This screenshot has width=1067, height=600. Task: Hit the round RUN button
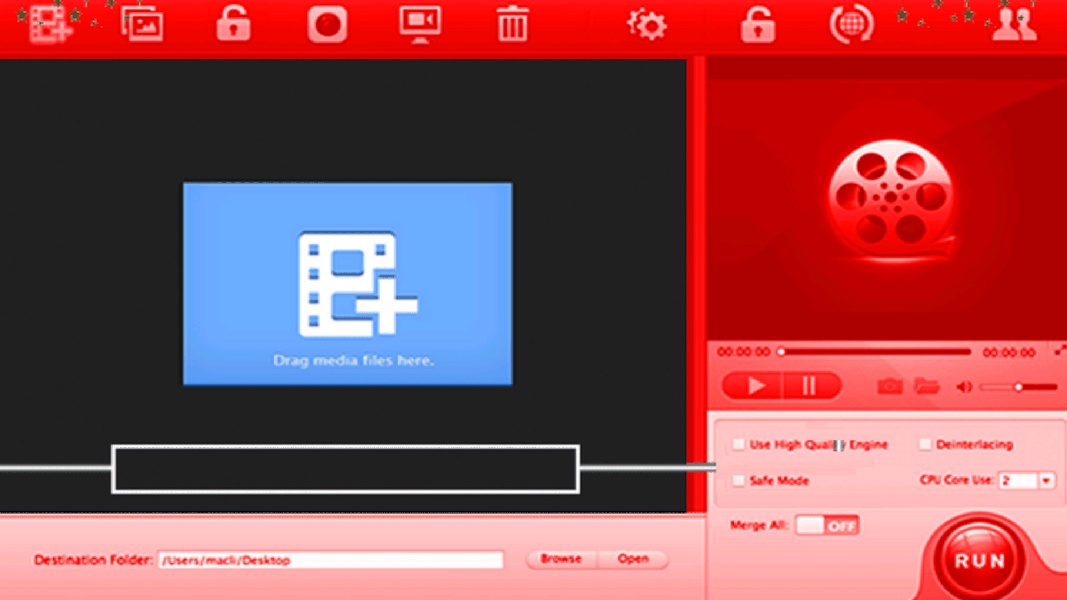tap(979, 560)
